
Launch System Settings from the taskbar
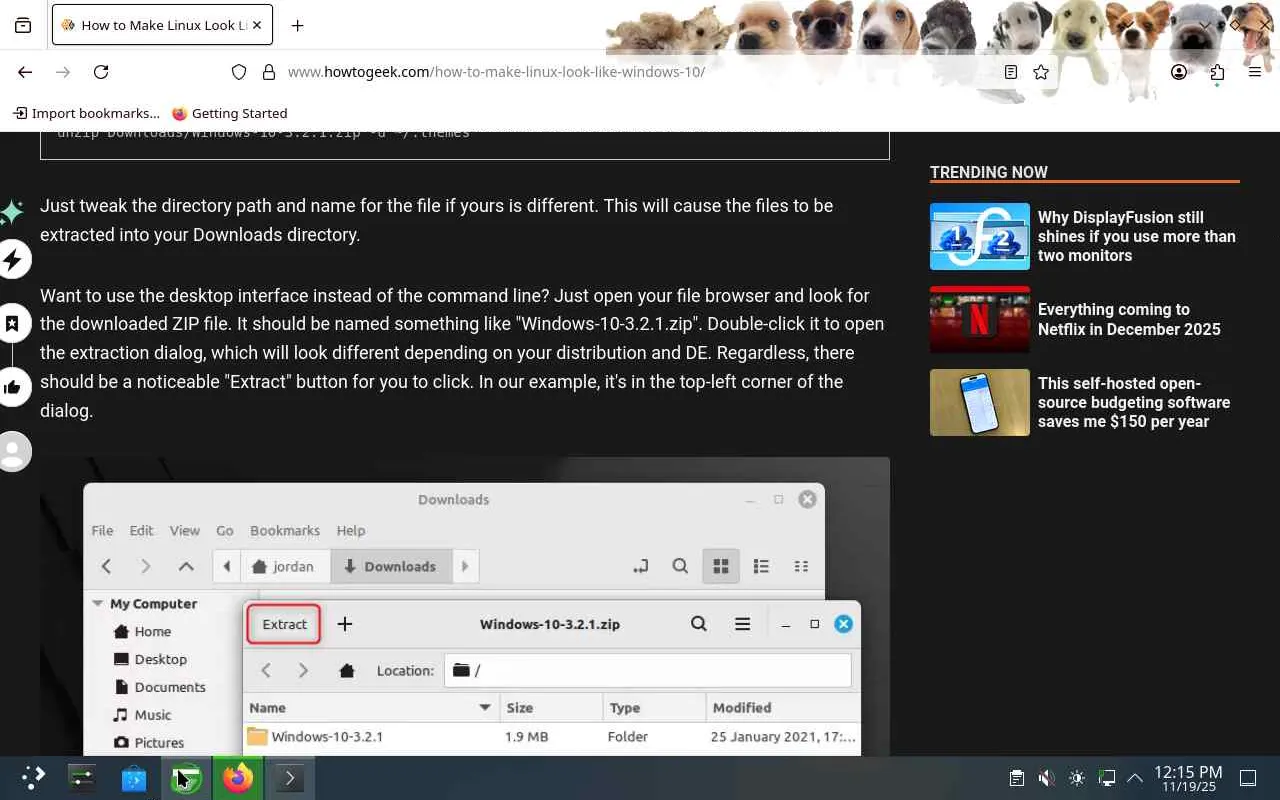click(x=82, y=778)
